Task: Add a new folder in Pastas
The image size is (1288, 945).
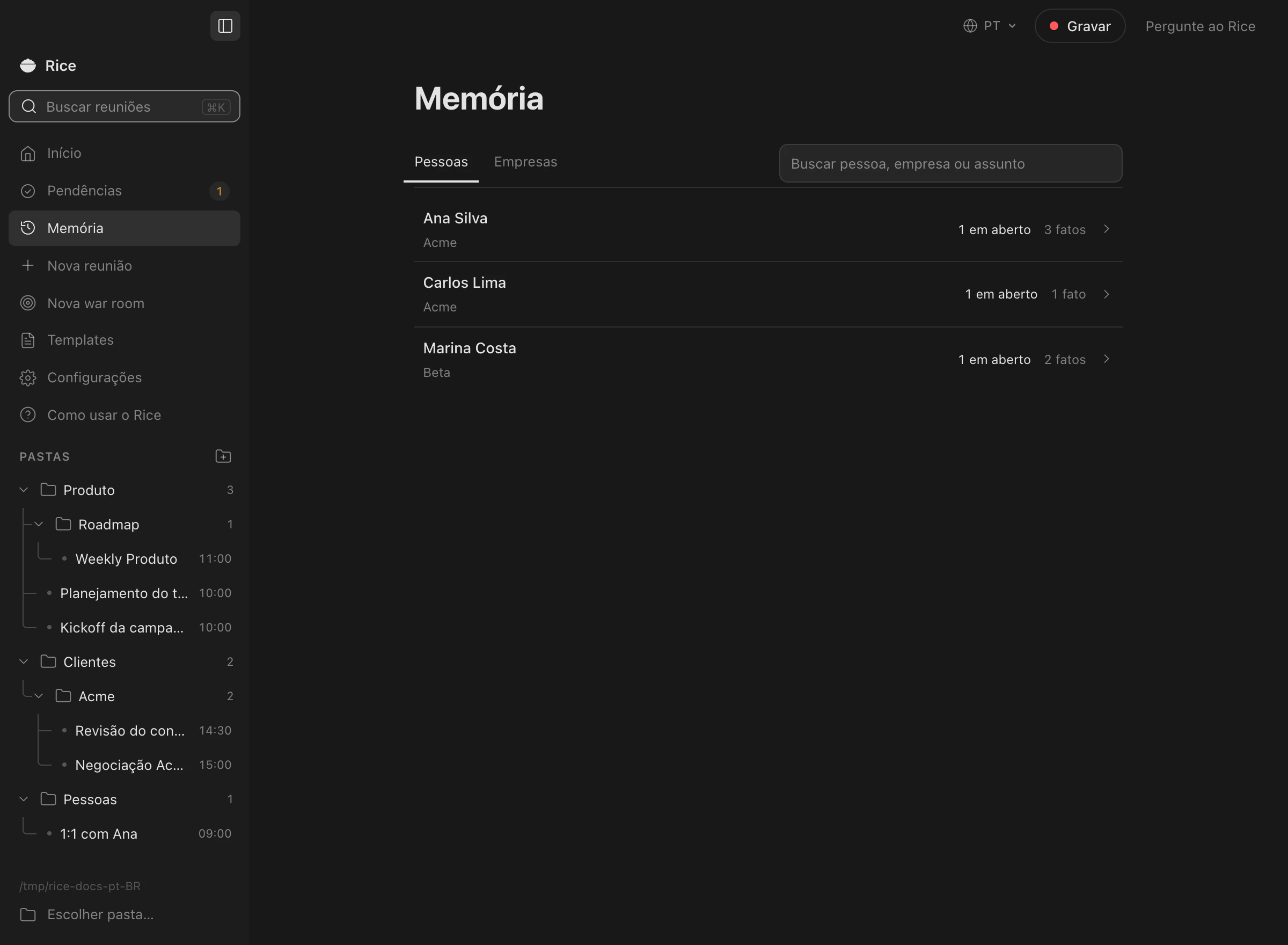Action: point(223,456)
